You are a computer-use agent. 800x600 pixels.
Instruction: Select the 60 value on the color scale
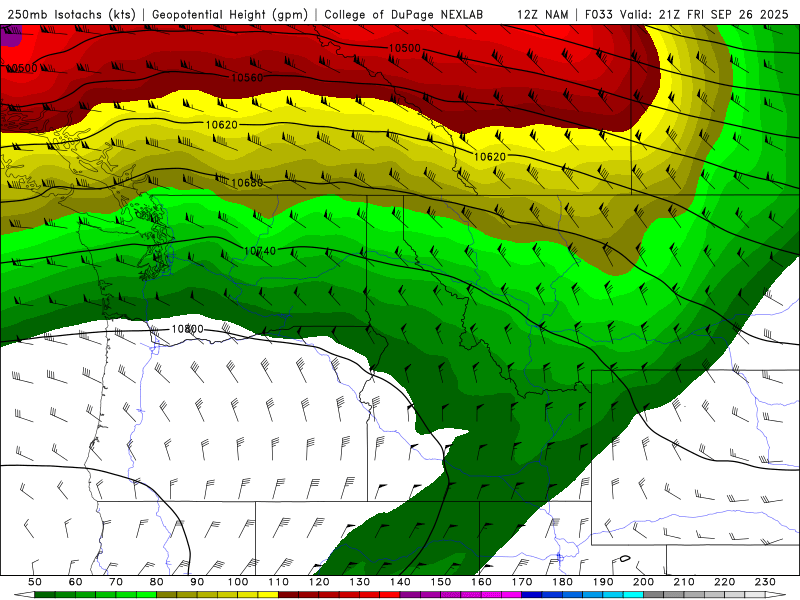click(x=75, y=582)
